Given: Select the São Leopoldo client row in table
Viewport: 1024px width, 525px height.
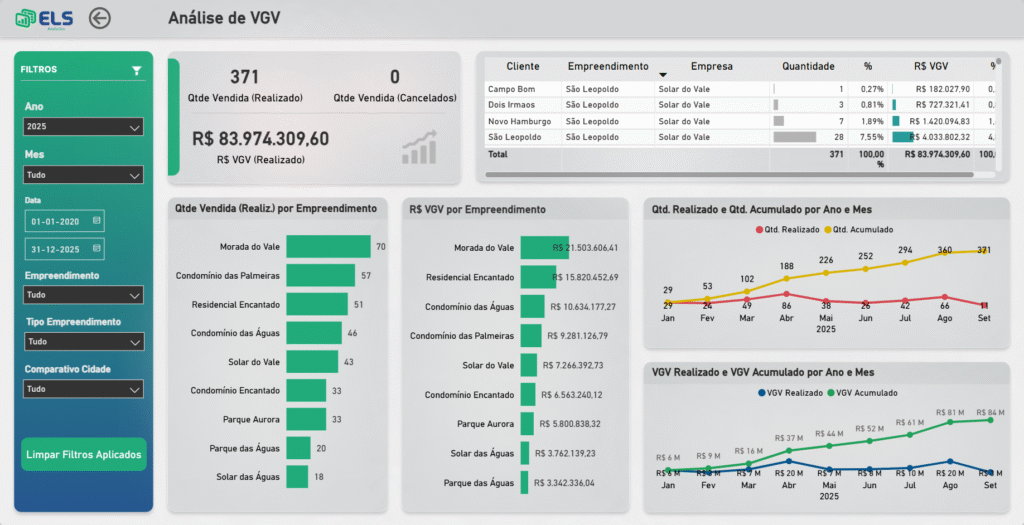Looking at the screenshot, I should [511, 137].
